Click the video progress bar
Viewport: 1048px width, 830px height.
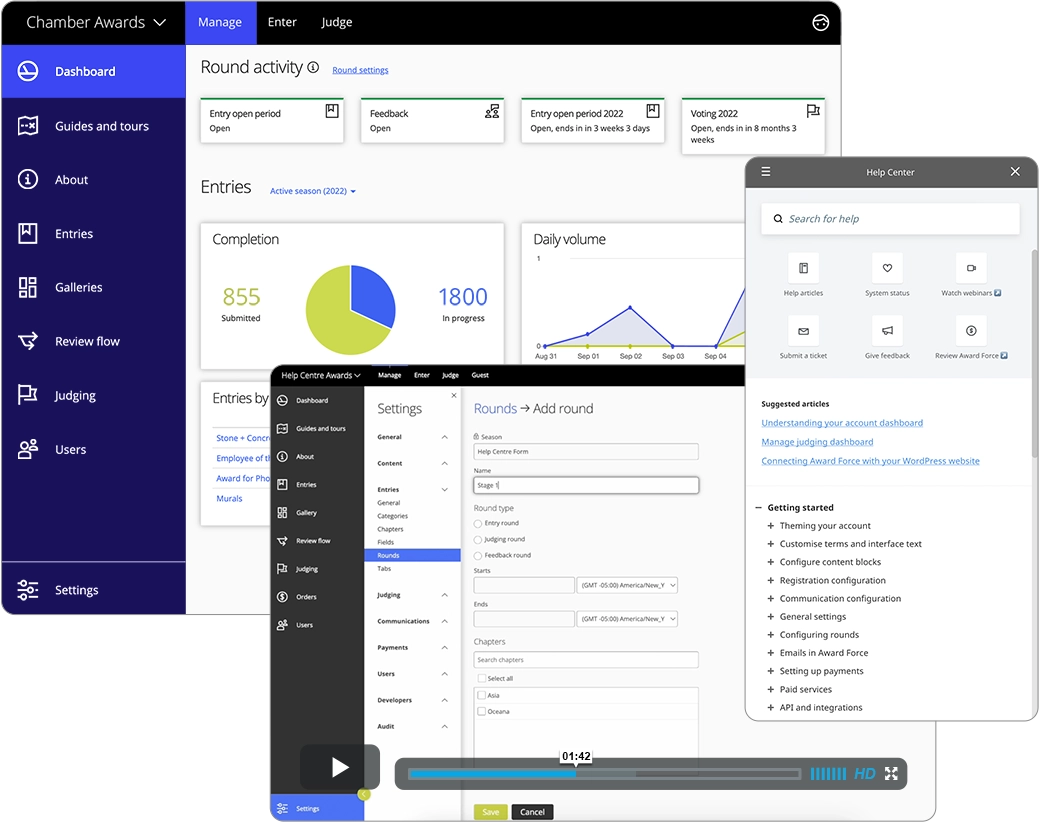(x=604, y=774)
